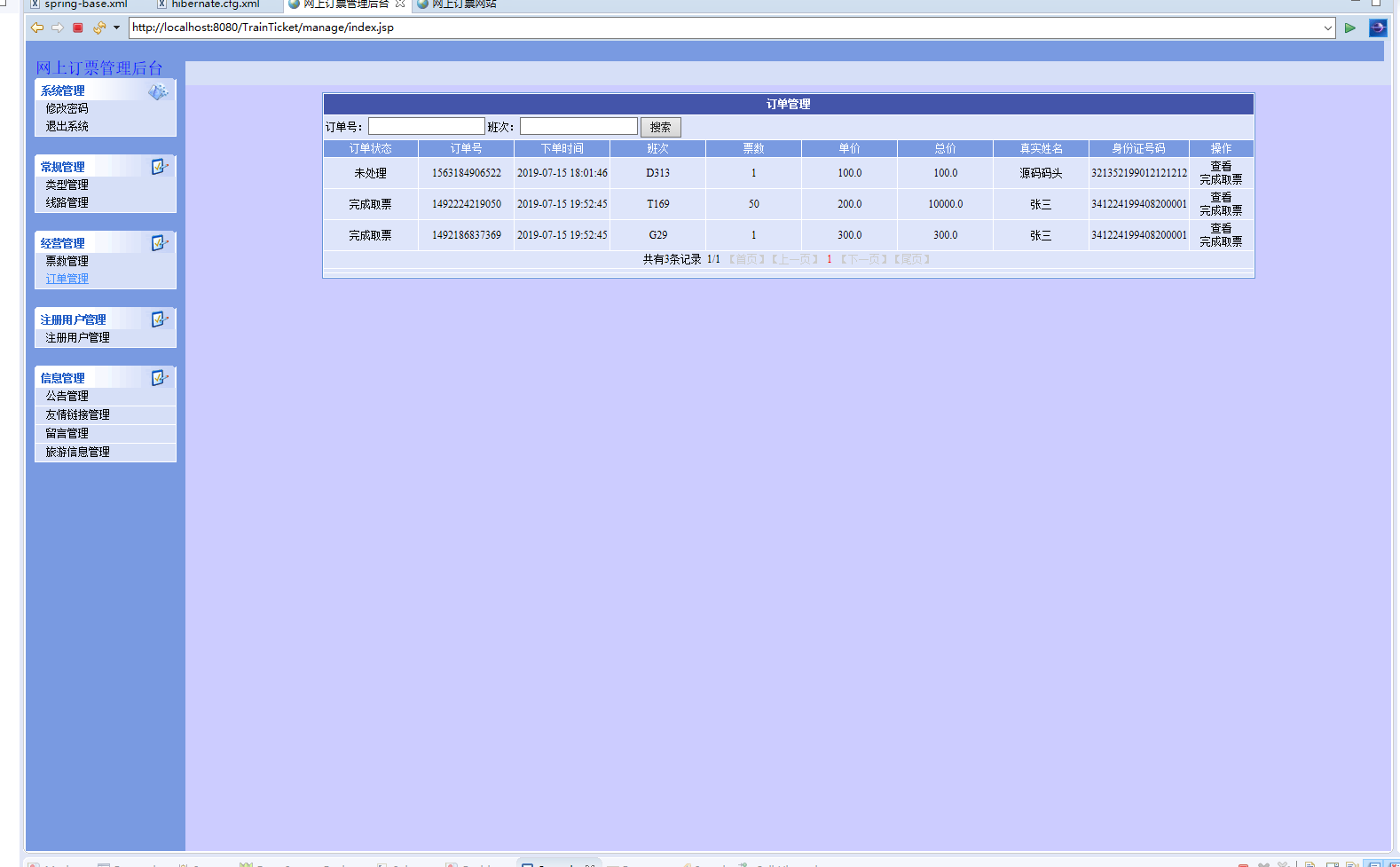Go to 订单管理 in sidebar

point(67,279)
